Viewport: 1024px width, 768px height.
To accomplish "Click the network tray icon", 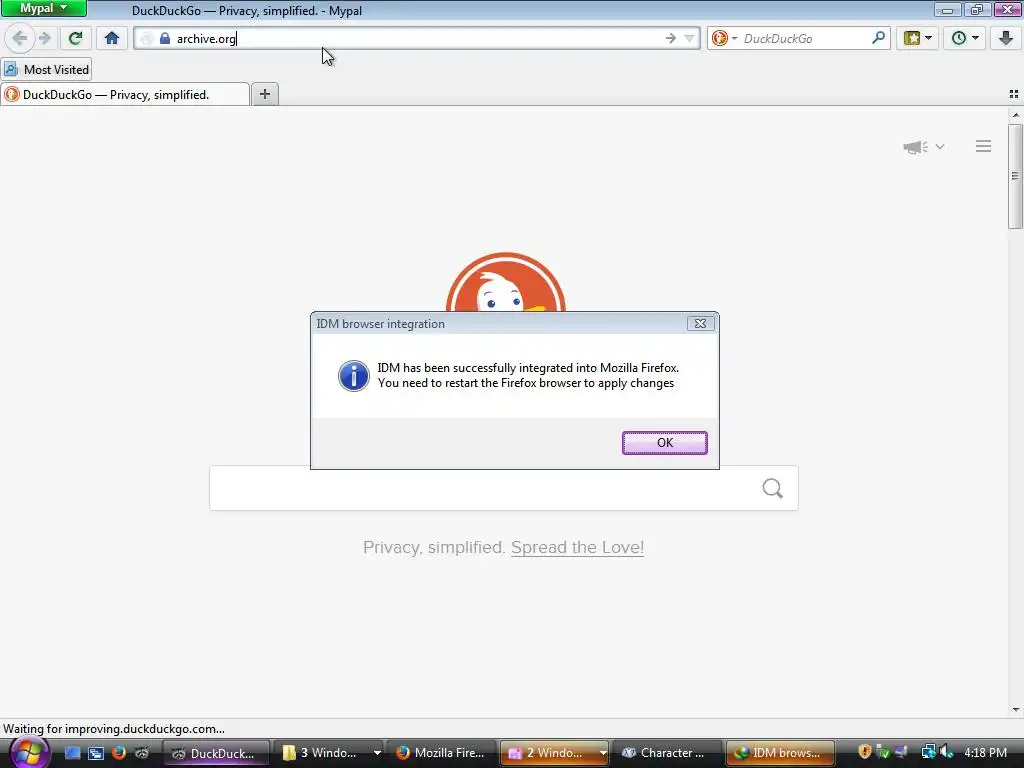I will point(928,752).
